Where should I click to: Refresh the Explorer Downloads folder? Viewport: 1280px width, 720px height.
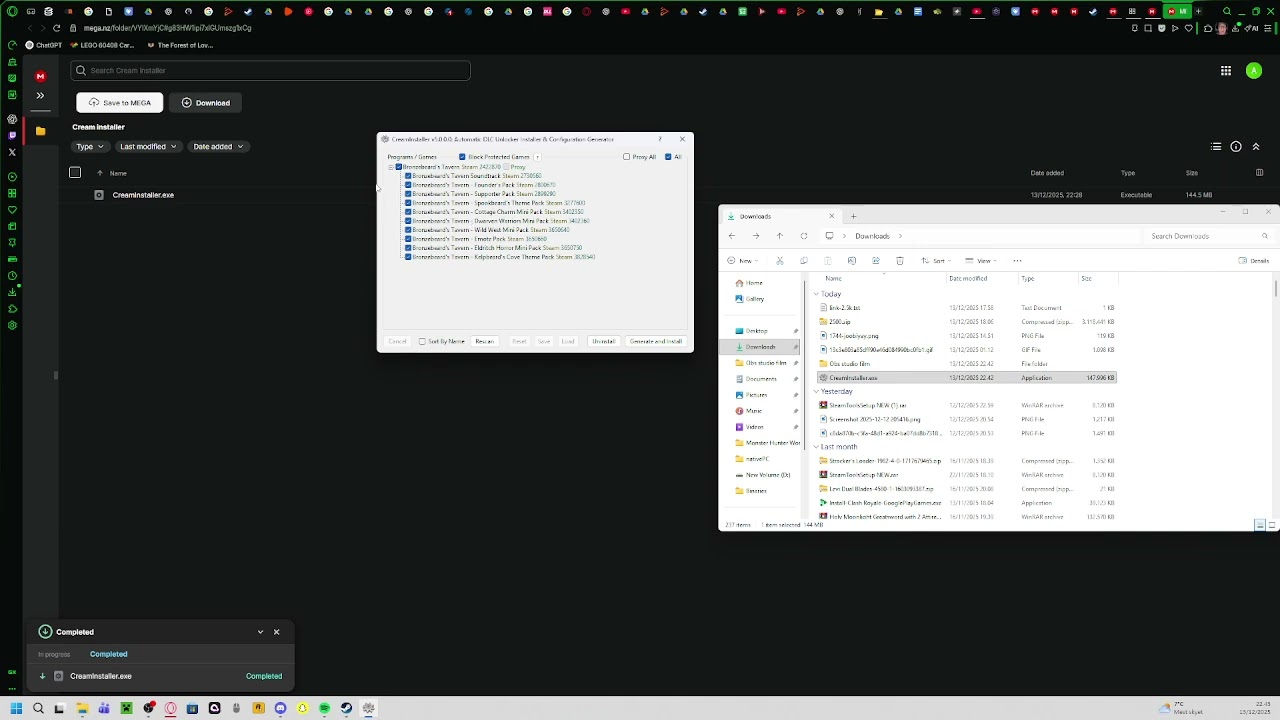(x=804, y=236)
